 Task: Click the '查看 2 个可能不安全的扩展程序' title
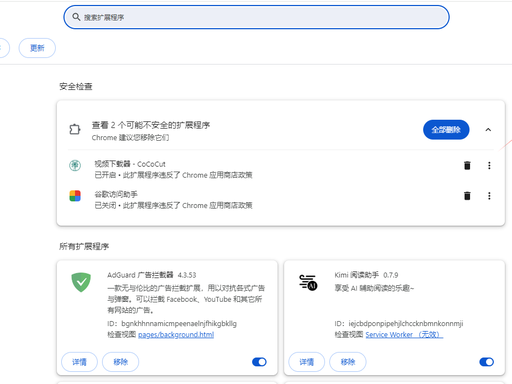(151, 125)
